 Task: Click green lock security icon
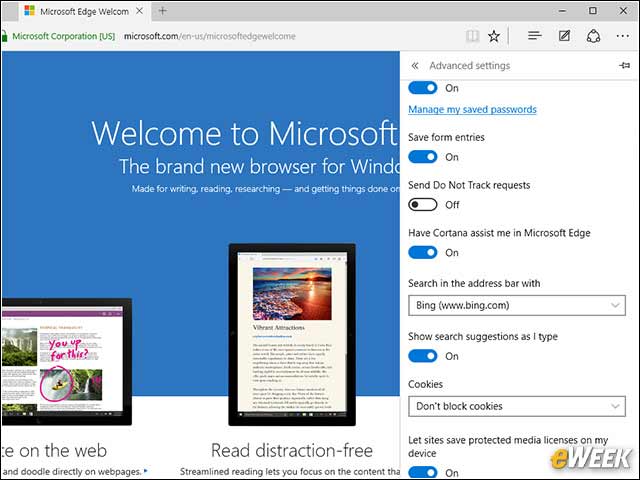click(x=4, y=36)
